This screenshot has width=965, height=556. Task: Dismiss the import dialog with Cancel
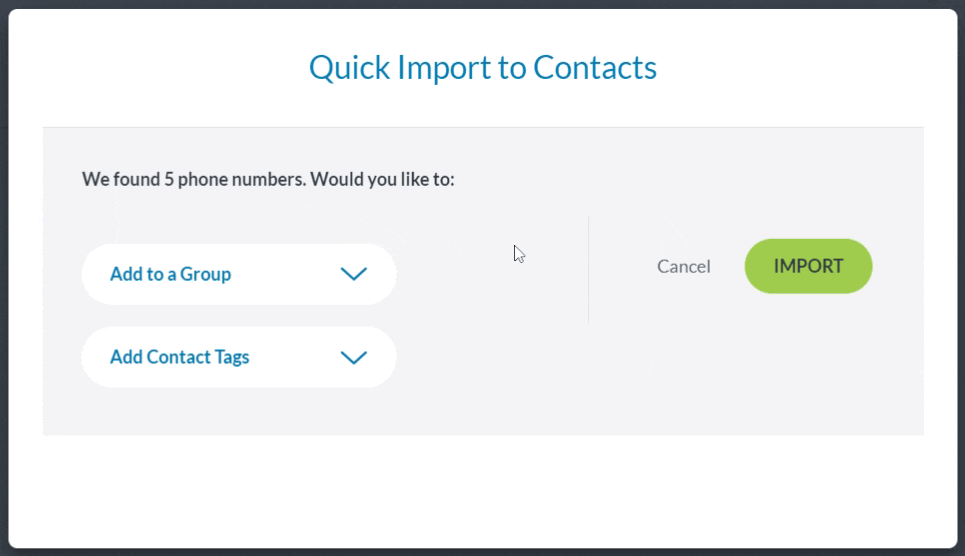tap(683, 266)
